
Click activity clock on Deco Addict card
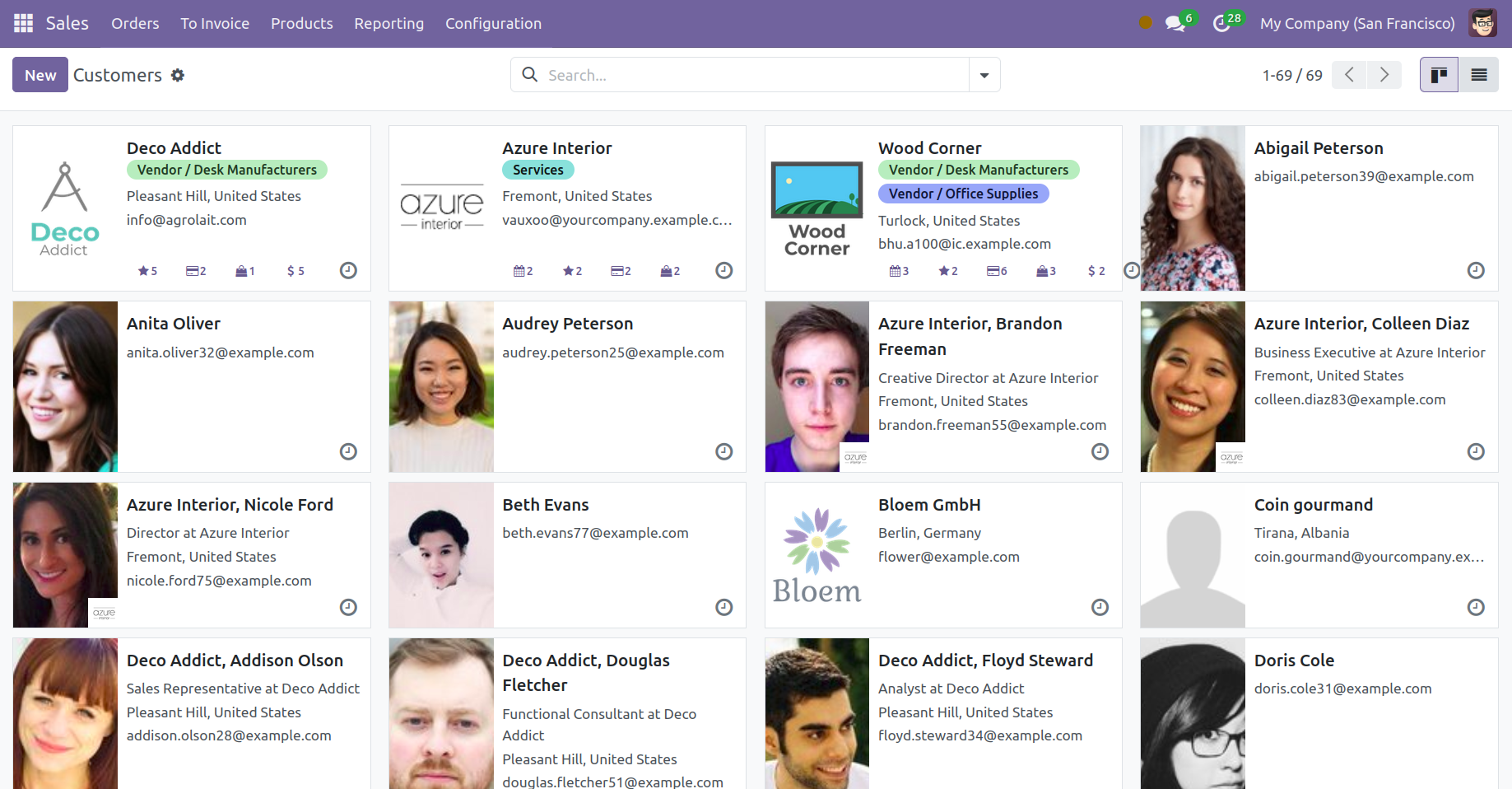click(x=348, y=270)
